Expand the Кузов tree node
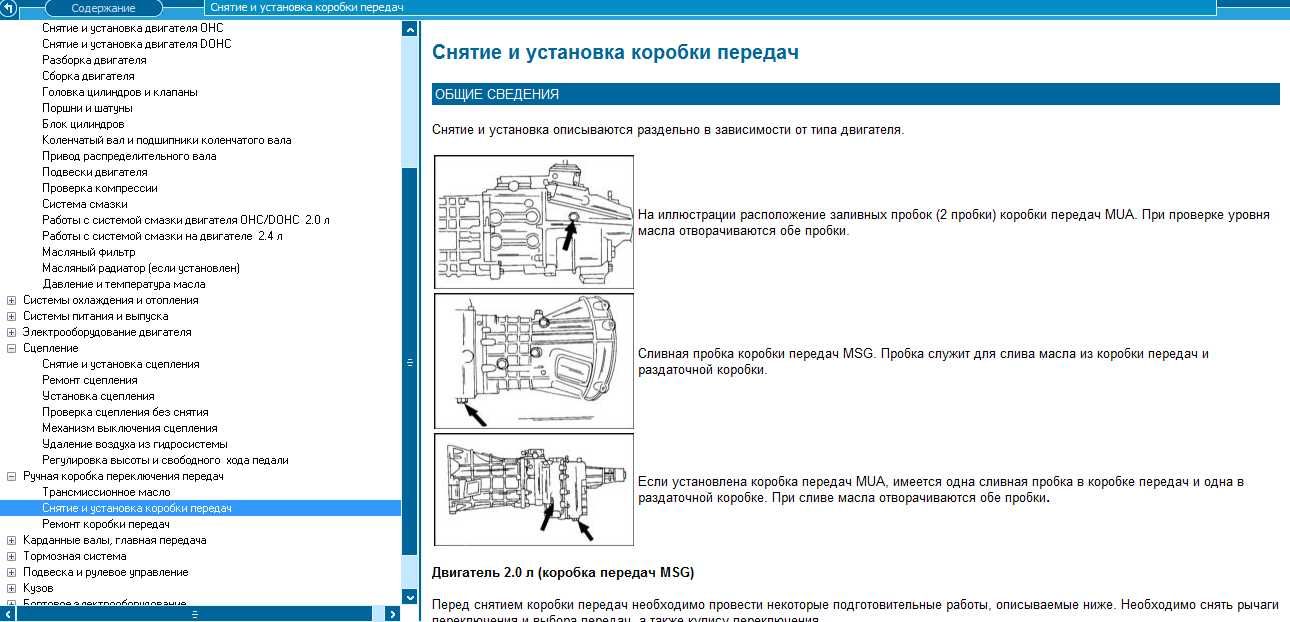The image size is (1290, 622). [x=12, y=588]
